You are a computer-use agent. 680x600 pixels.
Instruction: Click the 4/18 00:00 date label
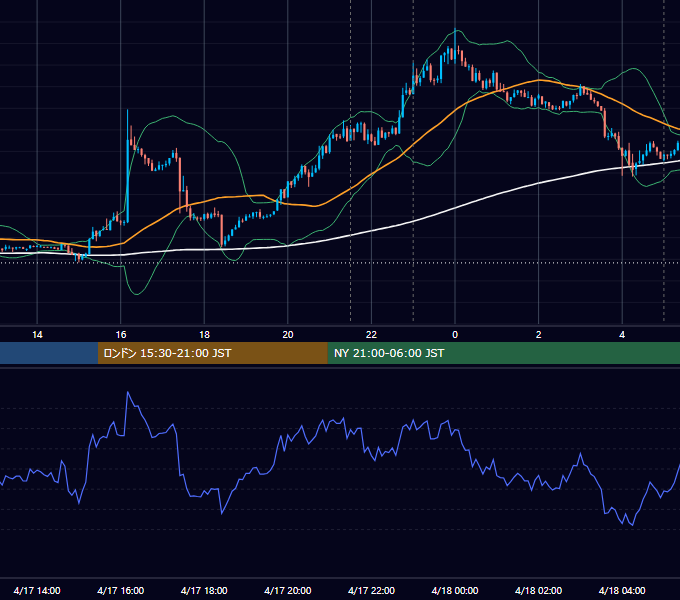pyautogui.click(x=455, y=590)
